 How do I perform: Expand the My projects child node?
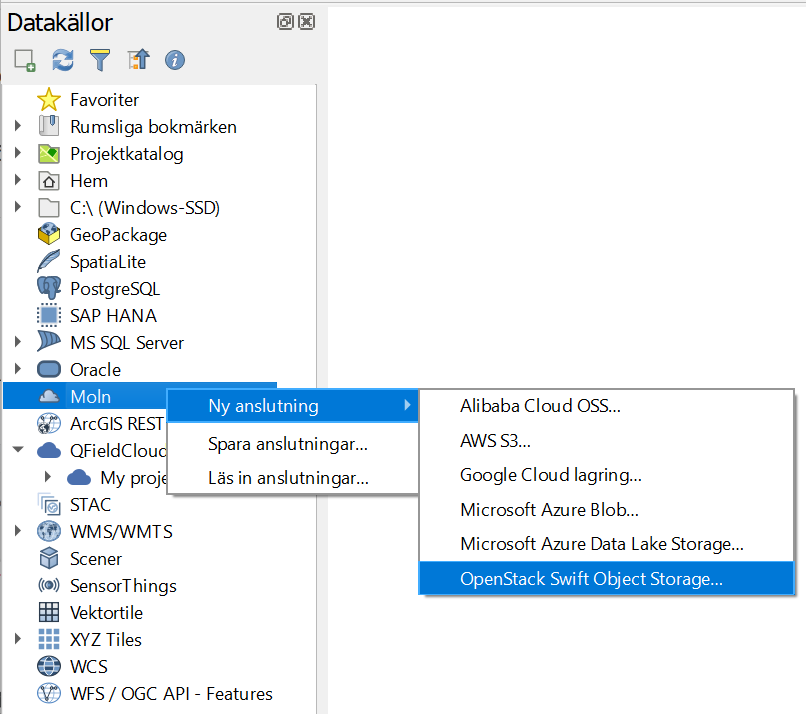tap(48, 477)
